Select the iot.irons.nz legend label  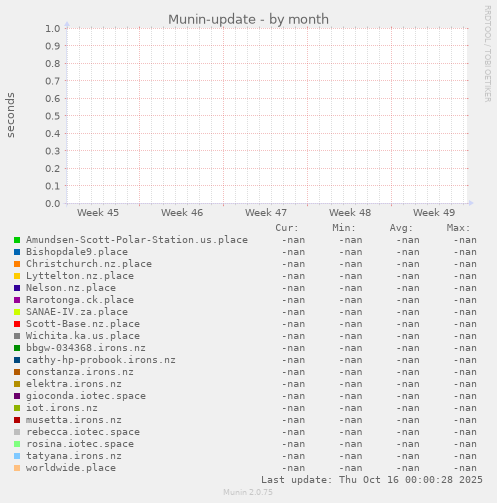point(62,408)
